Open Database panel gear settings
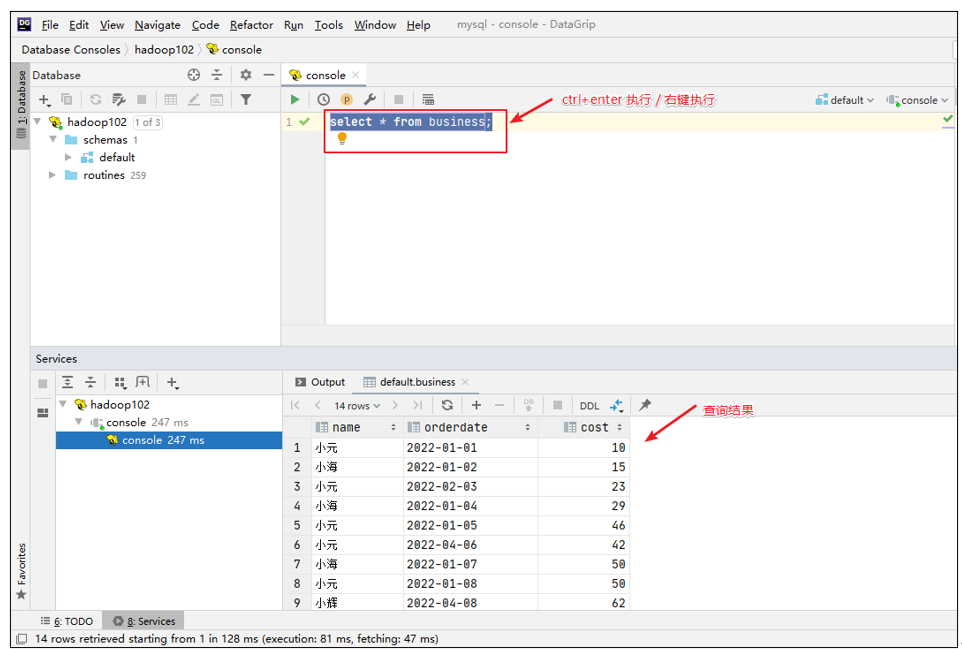The height and width of the screenshot is (649, 962). [x=246, y=75]
